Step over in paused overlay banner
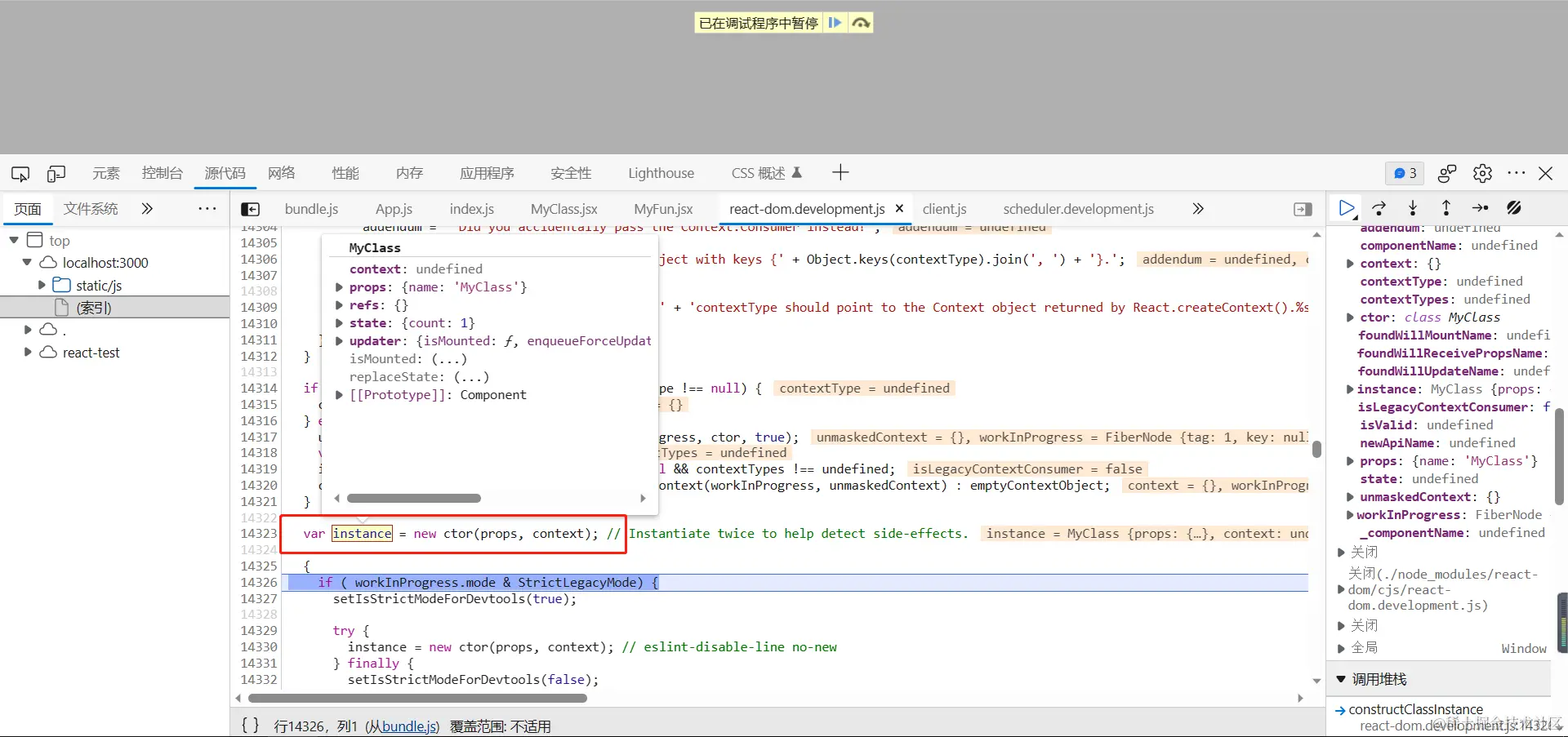Screen dimensions: 1568x737 coord(860,23)
